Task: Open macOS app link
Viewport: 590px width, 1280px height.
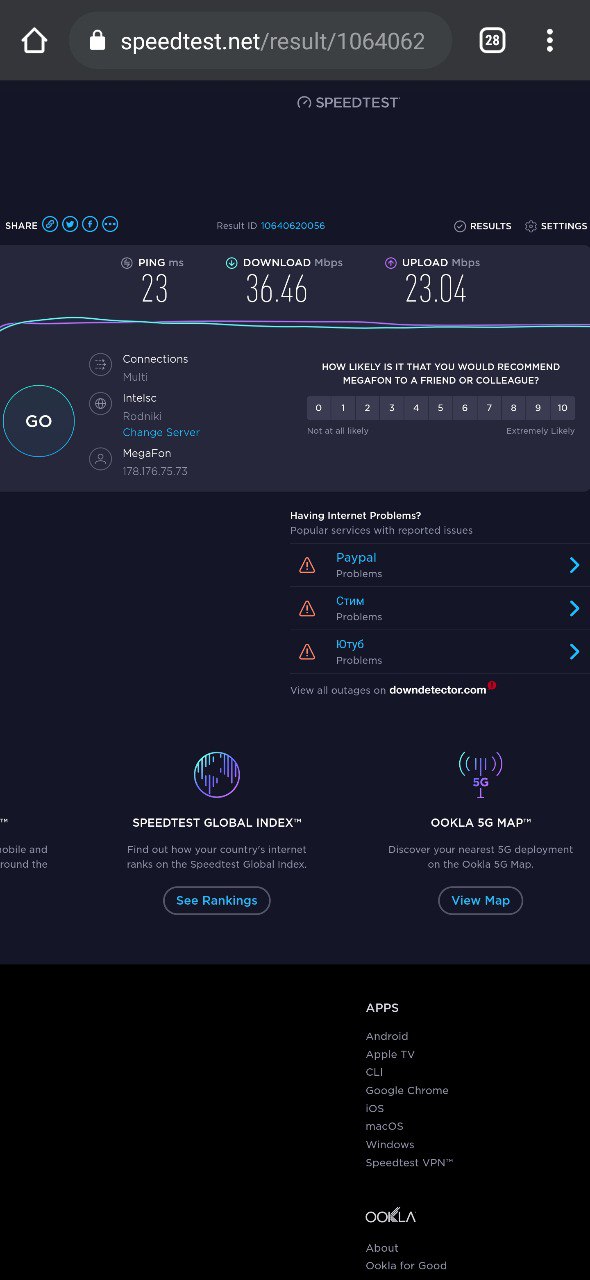Action: tap(384, 1126)
